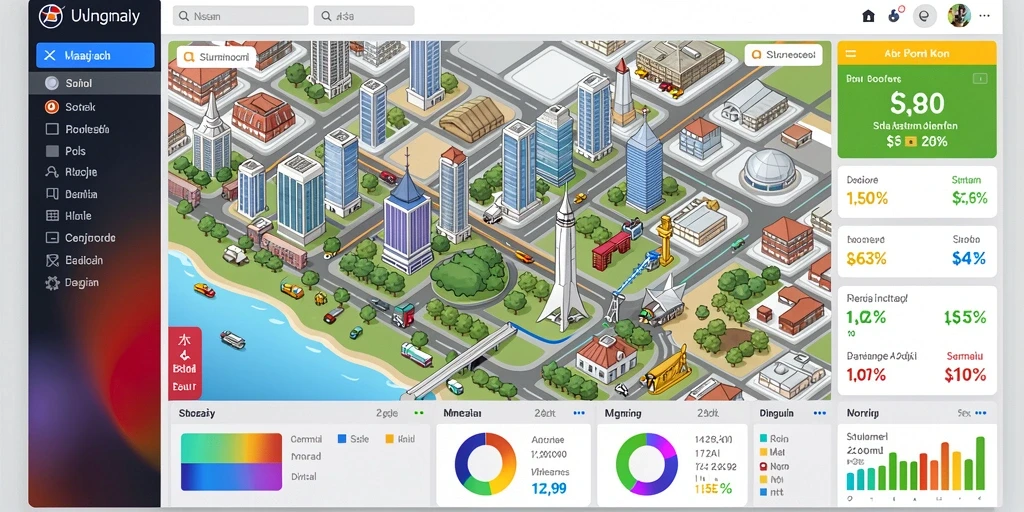Click the Sotrak orange circle icon
This screenshot has height=512, width=1024.
pos(52,106)
